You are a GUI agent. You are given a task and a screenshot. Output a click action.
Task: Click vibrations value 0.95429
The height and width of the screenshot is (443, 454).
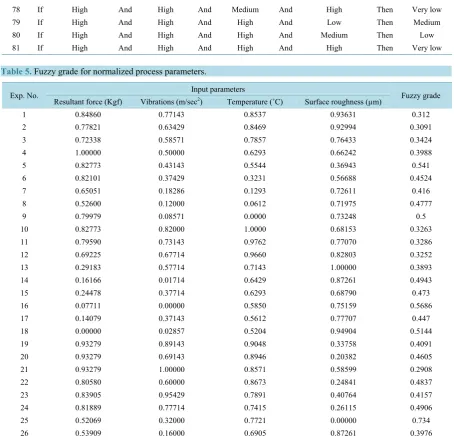tap(171, 395)
